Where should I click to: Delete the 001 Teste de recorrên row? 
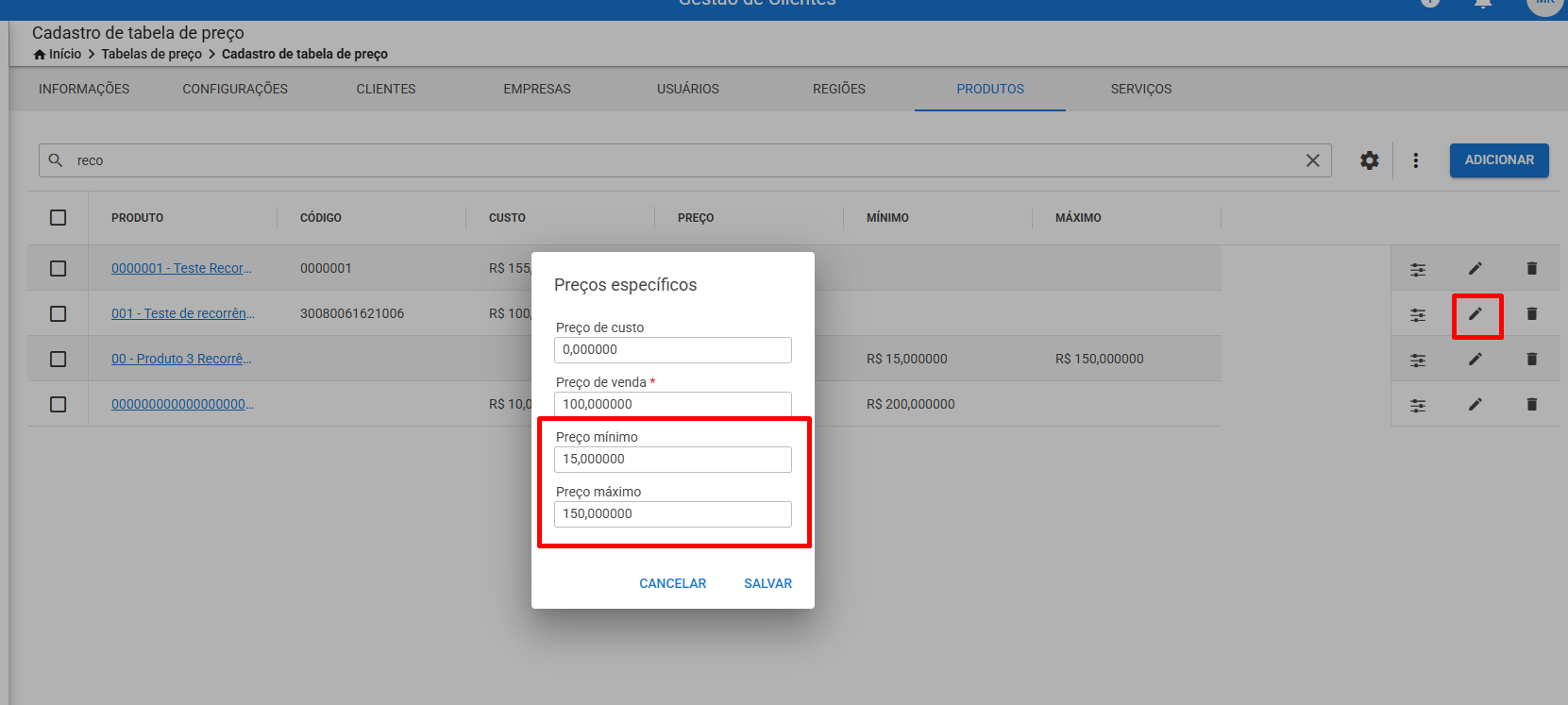(1532, 314)
